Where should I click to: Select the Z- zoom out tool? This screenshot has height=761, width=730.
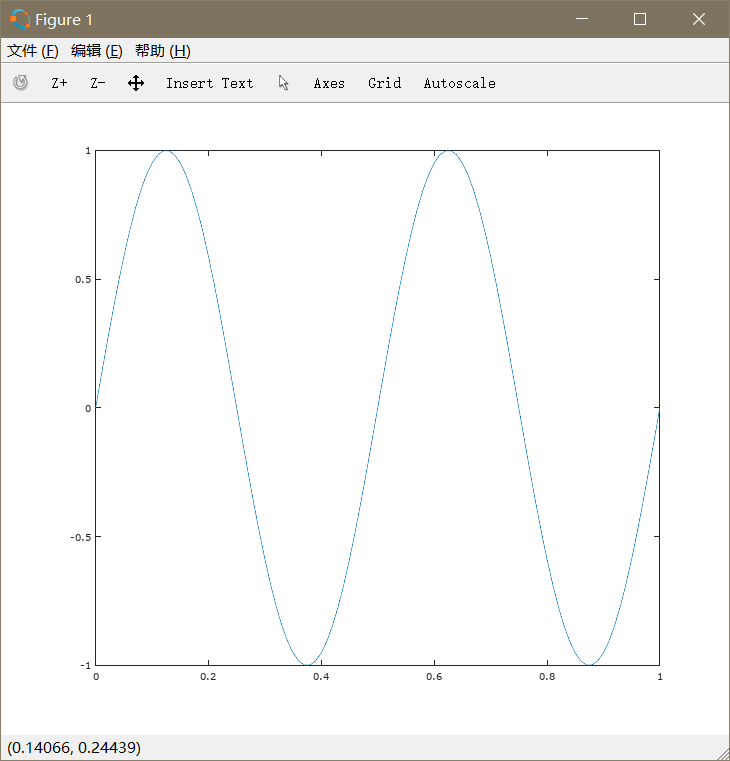click(98, 83)
